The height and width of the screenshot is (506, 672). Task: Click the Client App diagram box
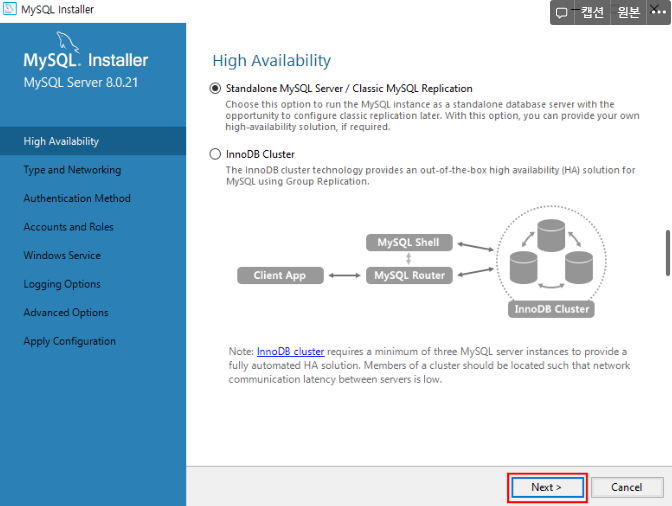[280, 275]
